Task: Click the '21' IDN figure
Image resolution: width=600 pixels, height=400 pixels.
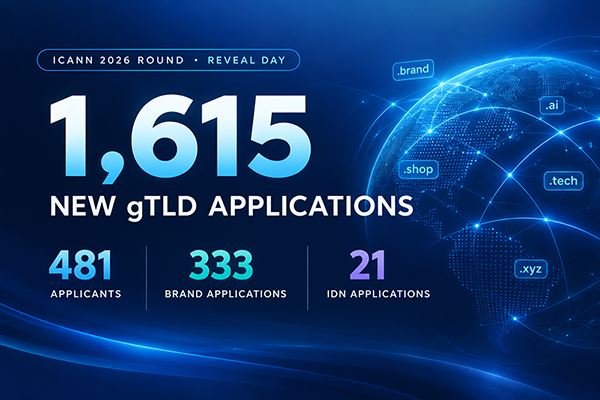Action: click(367, 265)
